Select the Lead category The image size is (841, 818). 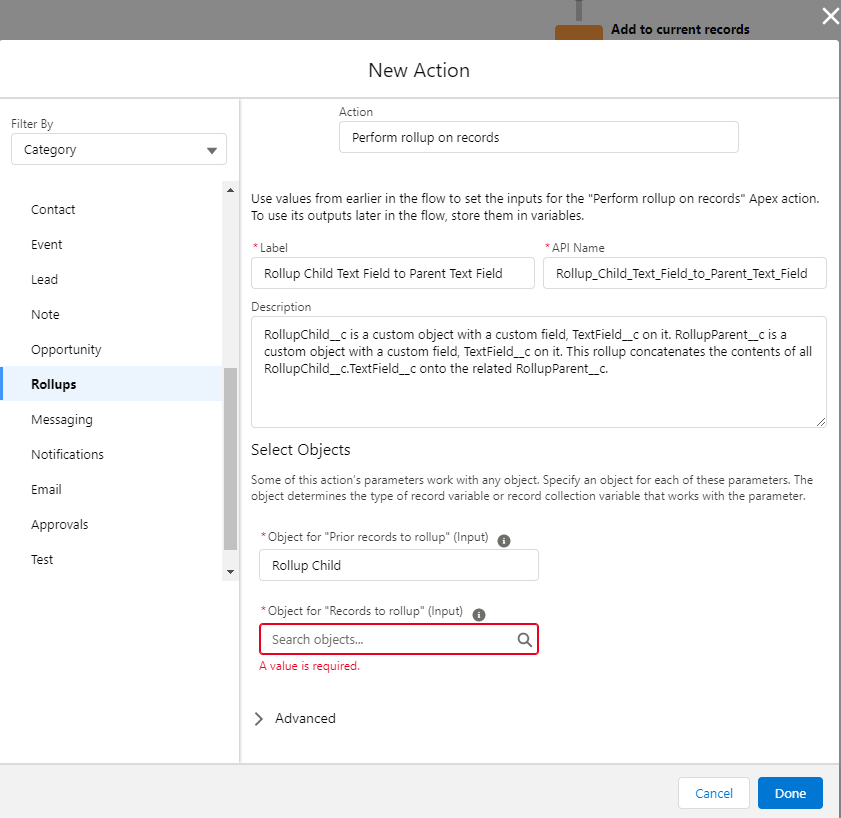tap(44, 279)
